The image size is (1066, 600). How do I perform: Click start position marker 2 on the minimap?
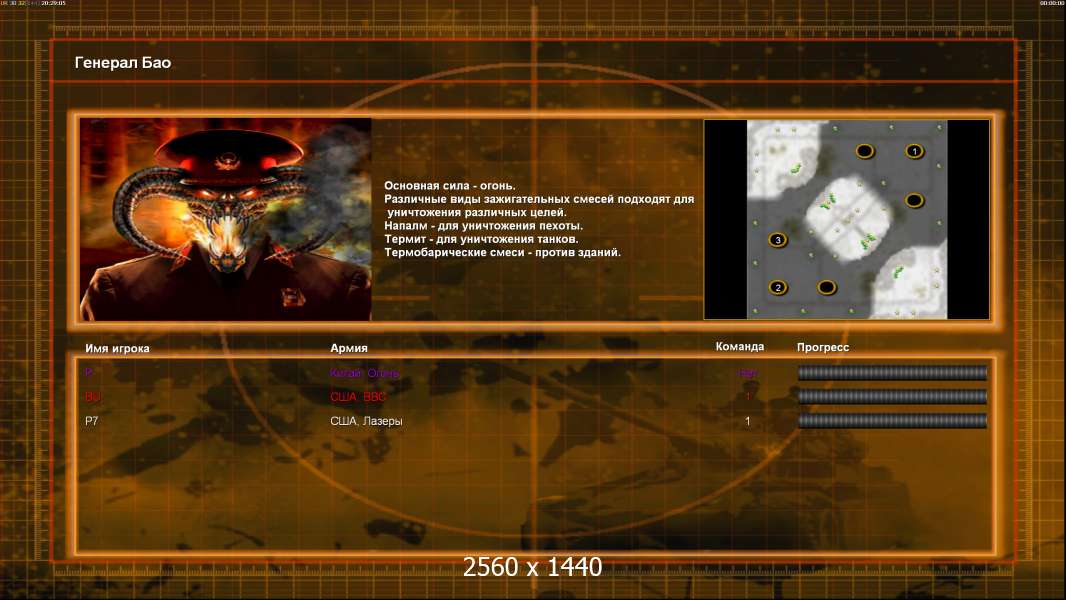778,287
